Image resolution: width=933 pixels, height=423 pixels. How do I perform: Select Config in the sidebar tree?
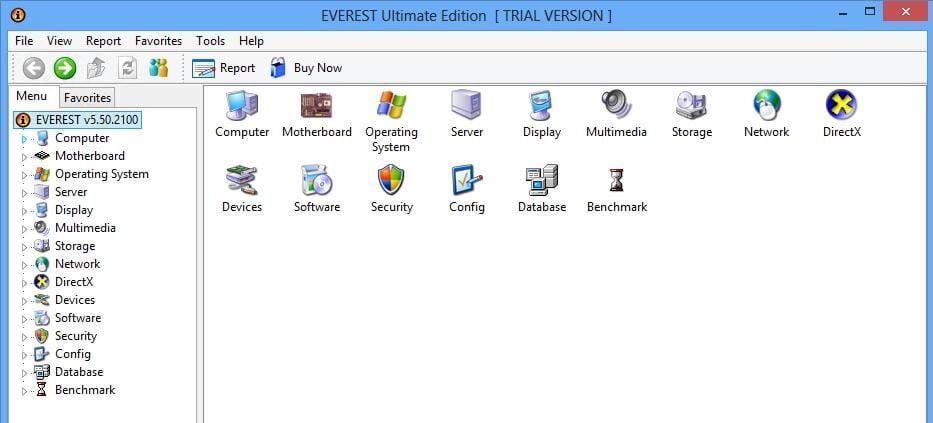pyautogui.click(x=73, y=354)
